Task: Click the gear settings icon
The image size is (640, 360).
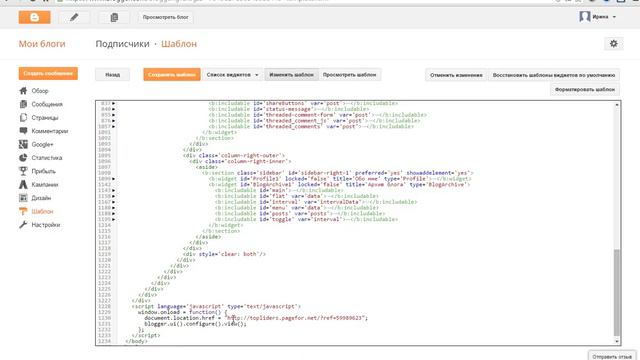Action: pos(613,44)
